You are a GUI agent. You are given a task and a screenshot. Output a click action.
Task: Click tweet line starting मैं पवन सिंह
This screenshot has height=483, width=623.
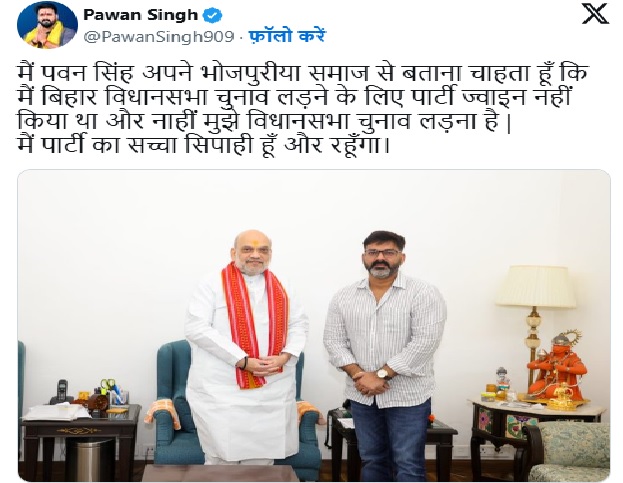303,73
